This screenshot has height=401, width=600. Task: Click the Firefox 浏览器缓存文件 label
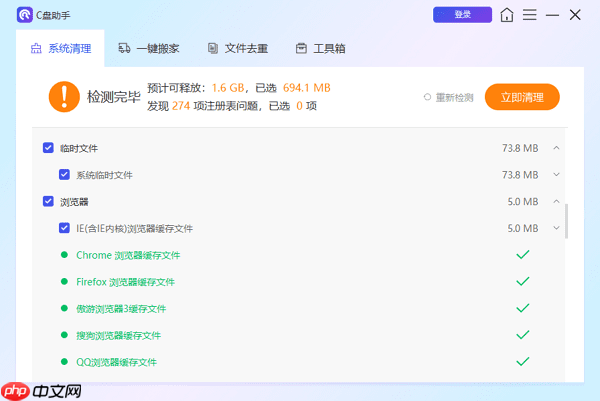click(126, 282)
